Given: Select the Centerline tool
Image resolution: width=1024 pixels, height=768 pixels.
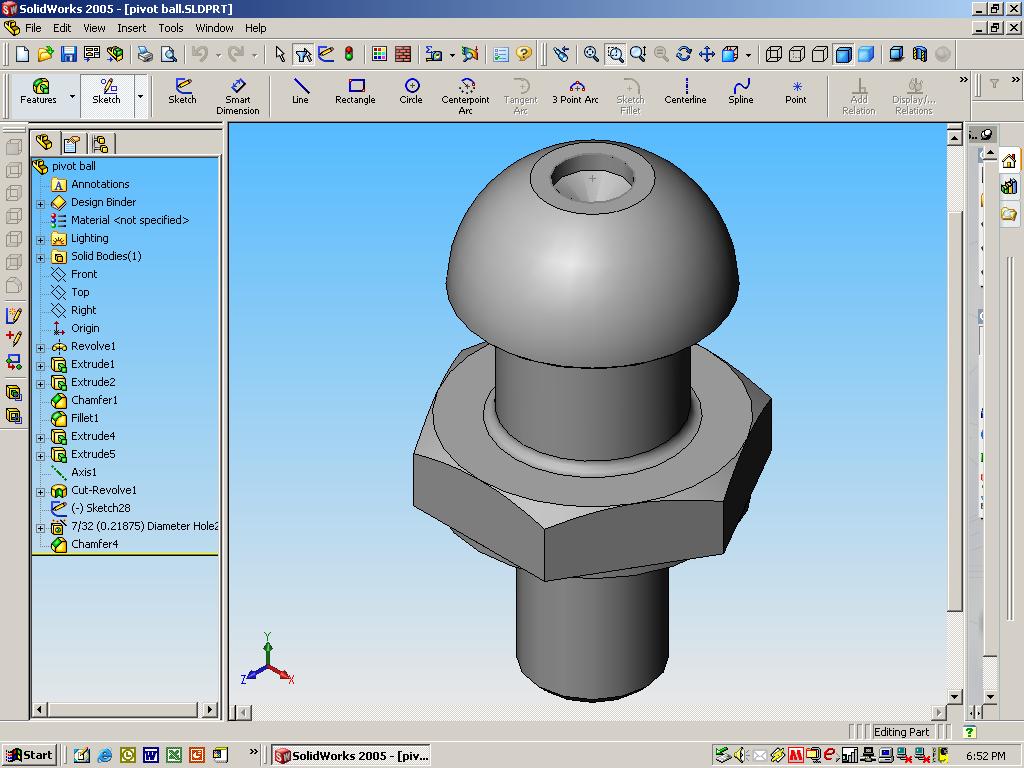Looking at the screenshot, I should pyautogui.click(x=686, y=91).
